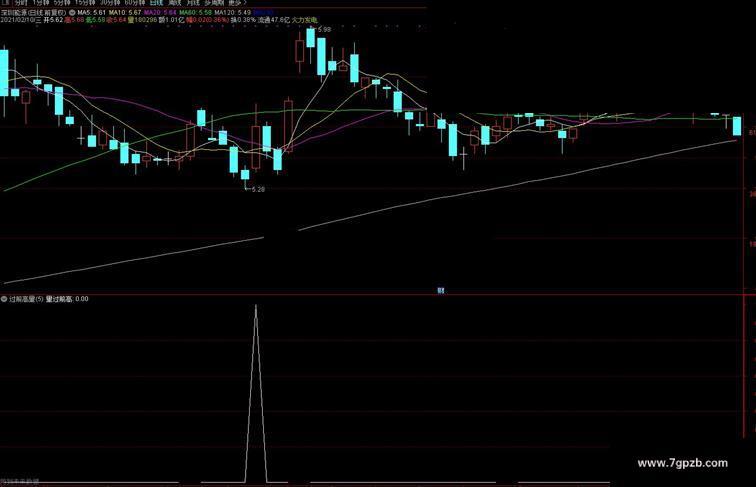Open the 过前高量 sub-indicator dropdown circle icon
This screenshot has height=487, width=756.
point(4,299)
